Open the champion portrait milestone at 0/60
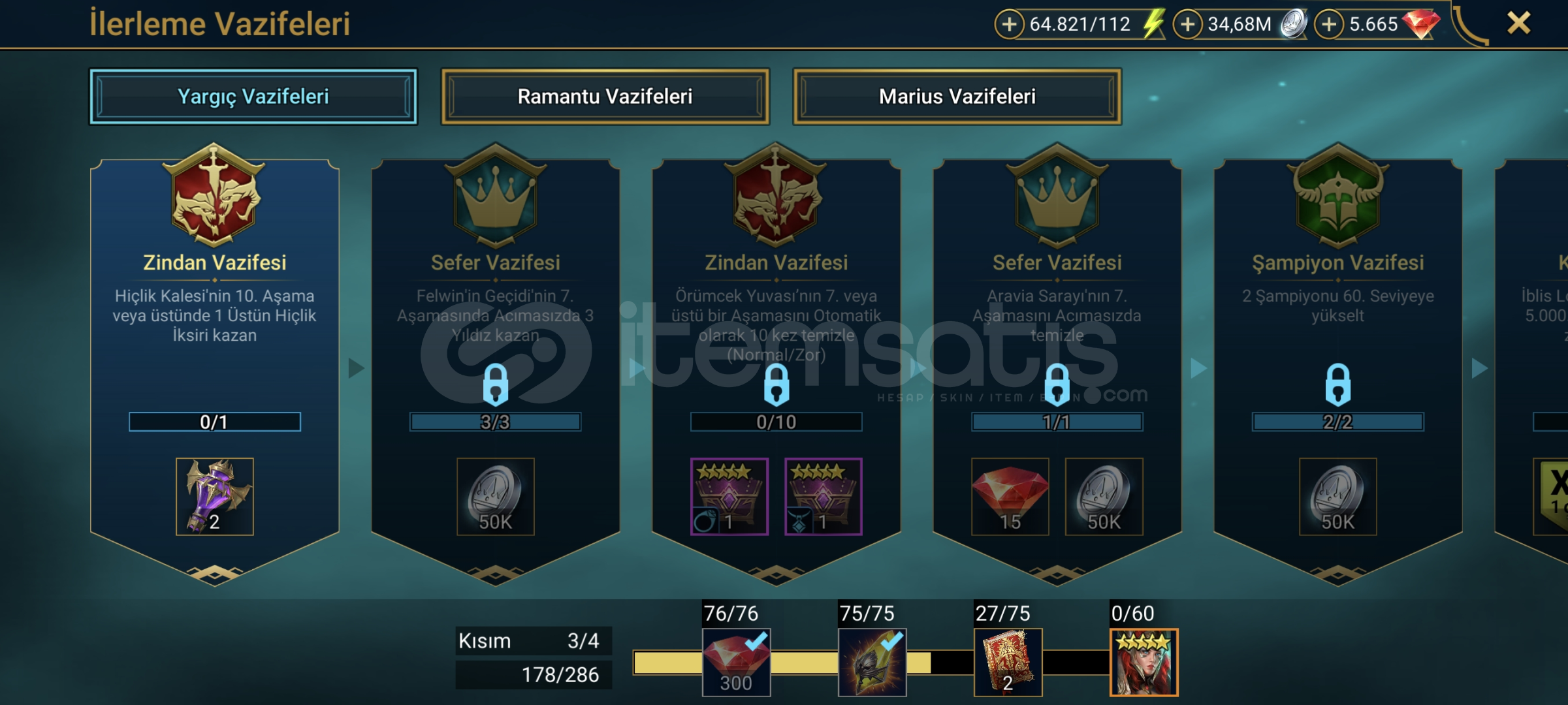The height and width of the screenshot is (705, 1568). [1144, 662]
